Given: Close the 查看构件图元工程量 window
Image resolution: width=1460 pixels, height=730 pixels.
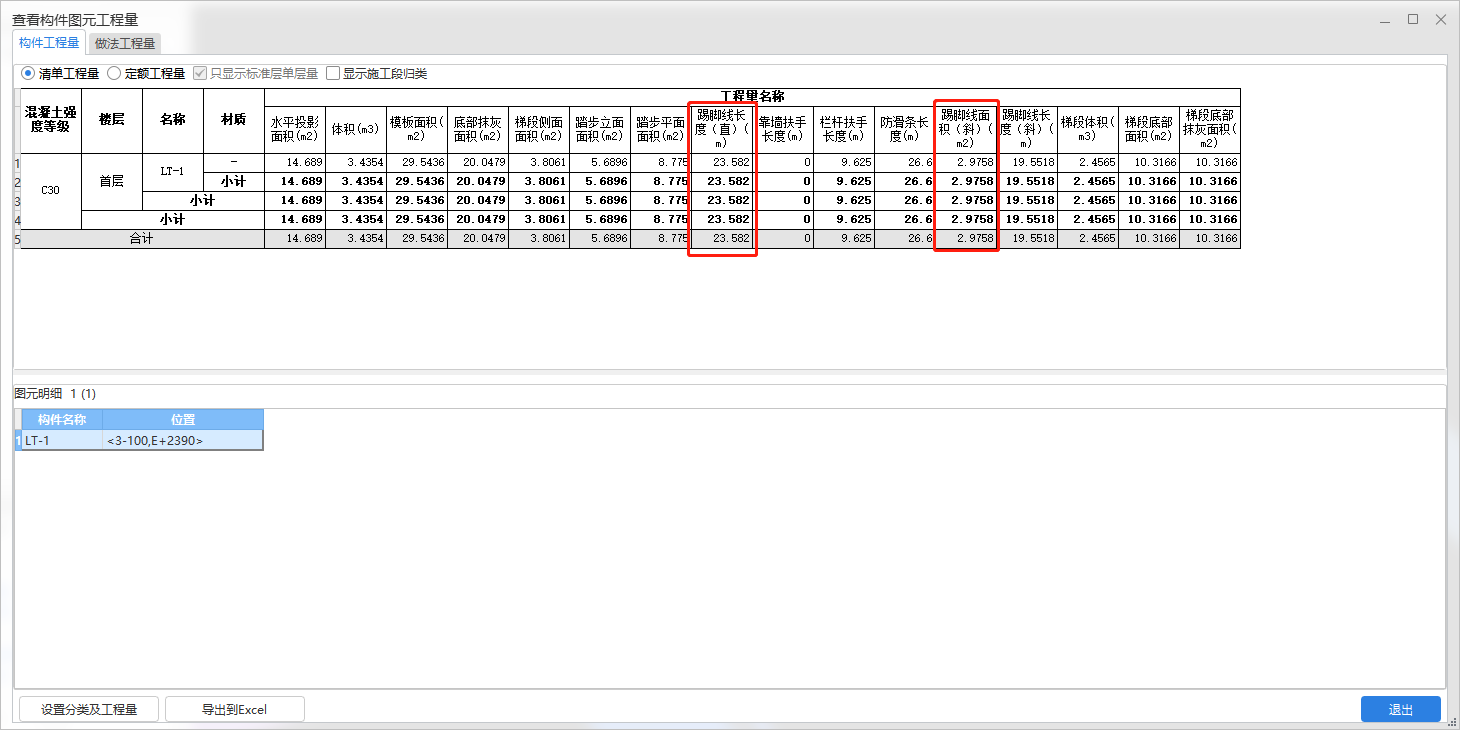Looking at the screenshot, I should (1441, 19).
